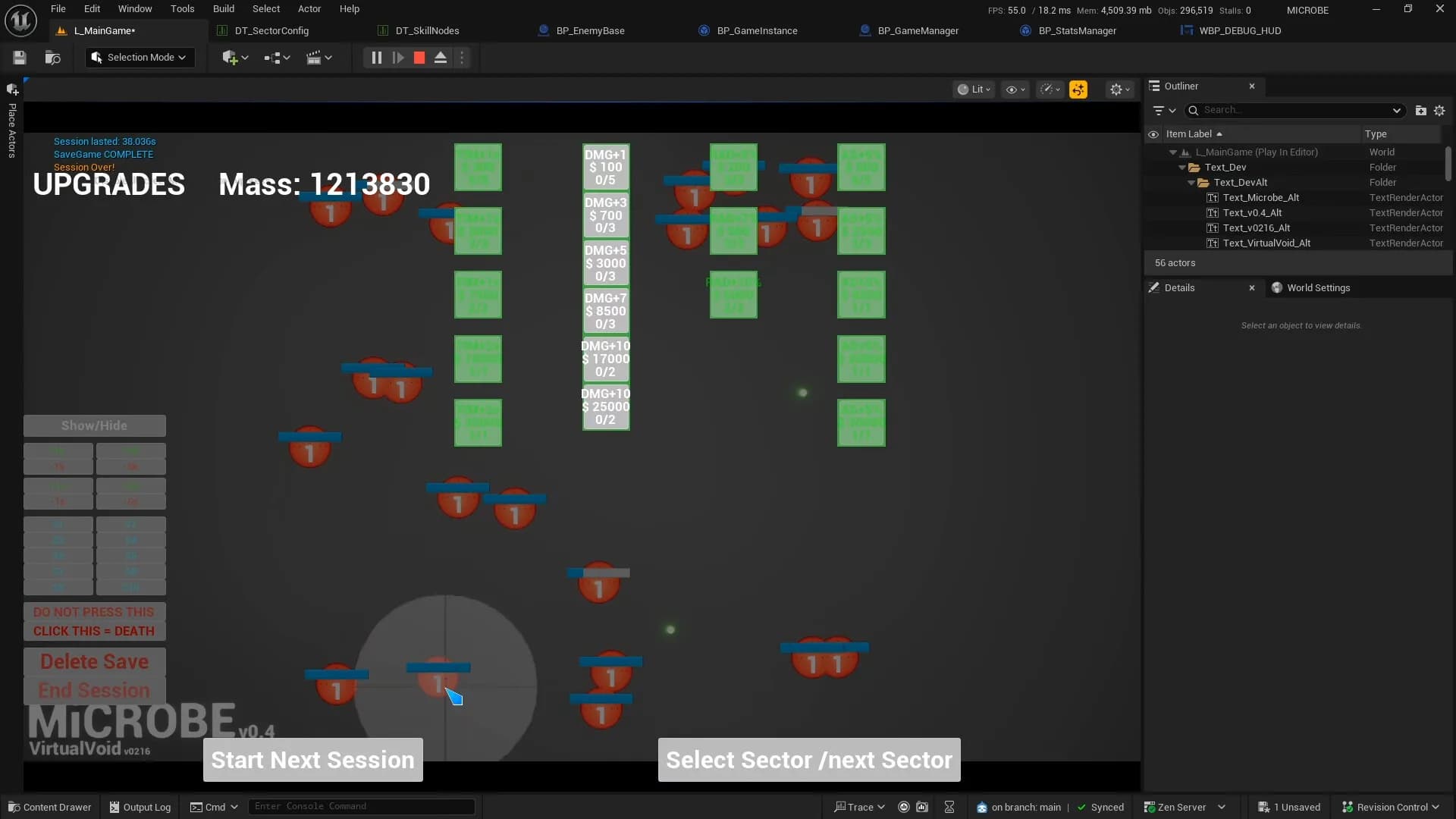Open the Cmd console type dropdown
The width and height of the screenshot is (1456, 819).
pos(214,807)
